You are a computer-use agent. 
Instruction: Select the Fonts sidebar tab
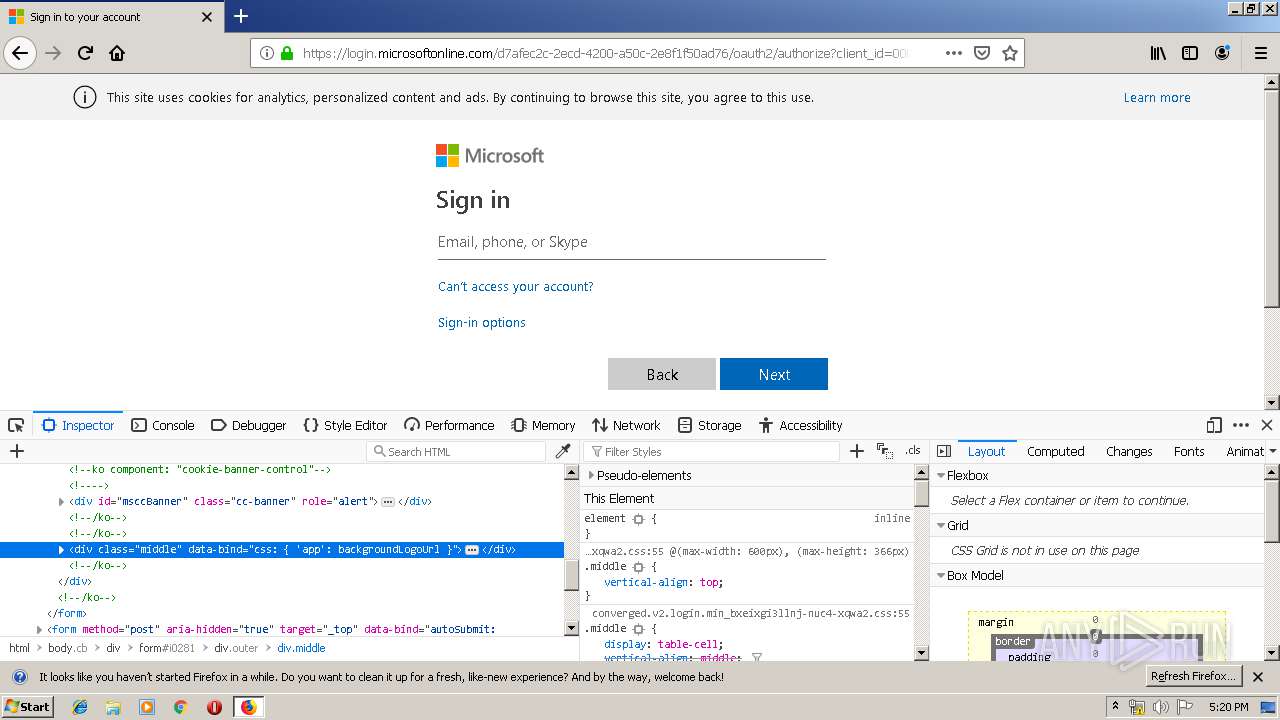1189,451
